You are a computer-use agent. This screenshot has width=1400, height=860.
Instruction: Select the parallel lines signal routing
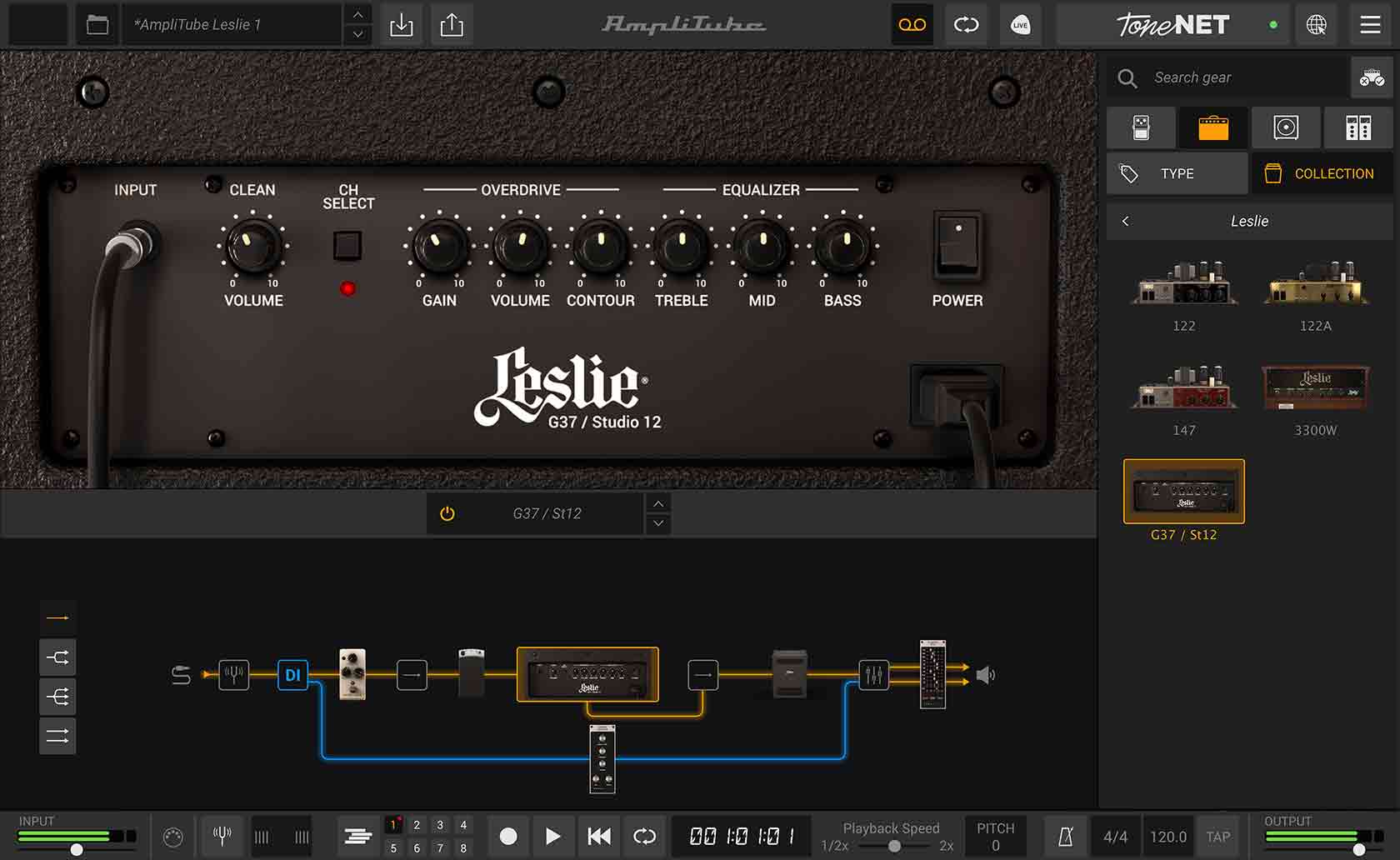click(x=57, y=736)
